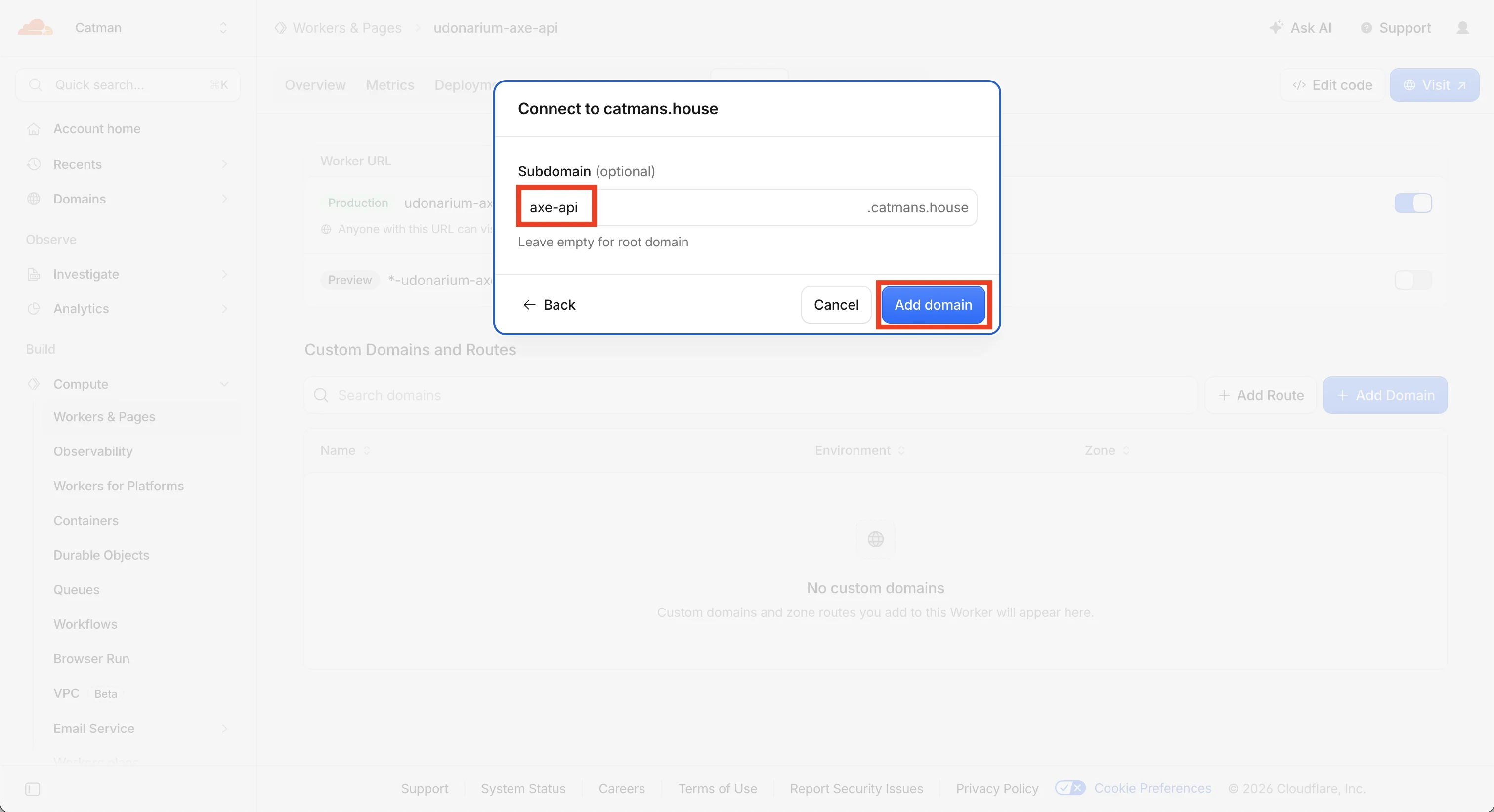Click the Search domains magnifier icon
1494x812 pixels.
click(x=321, y=395)
